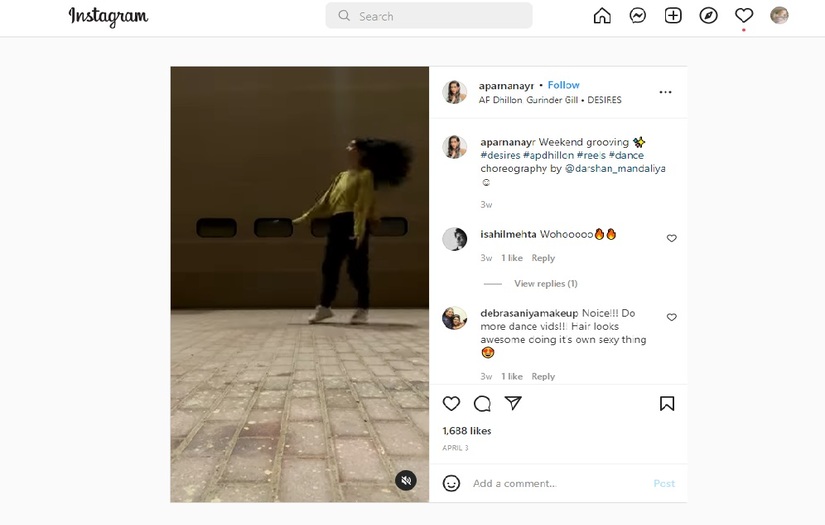
Task: Open debrasaniyamakeup profile name
Action: coord(529,313)
